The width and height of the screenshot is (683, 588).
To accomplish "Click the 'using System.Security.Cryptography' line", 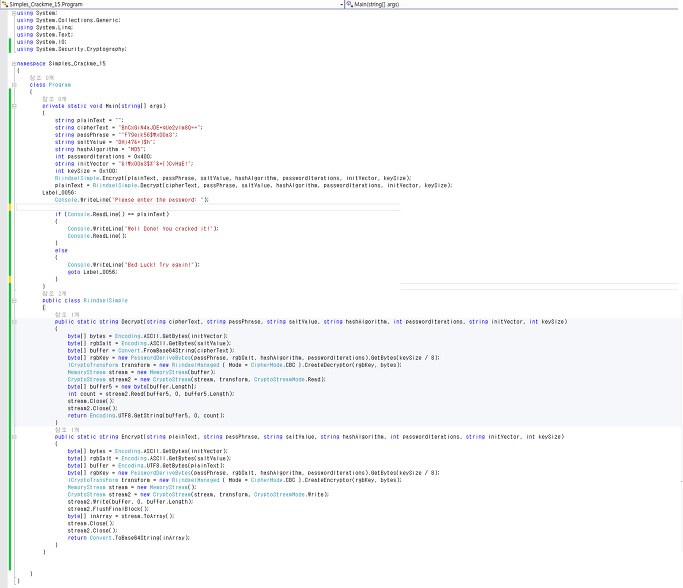I will [72, 49].
